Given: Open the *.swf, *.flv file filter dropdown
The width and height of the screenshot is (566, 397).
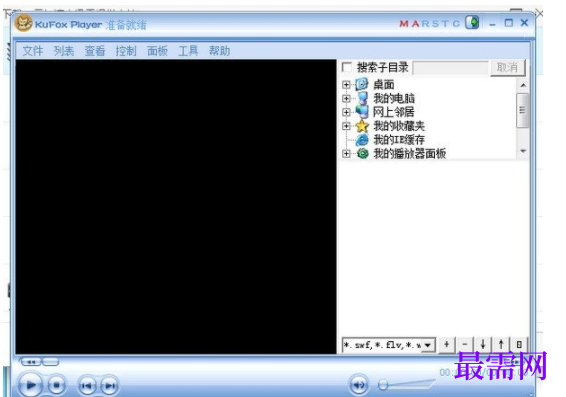Looking at the screenshot, I should click(428, 345).
